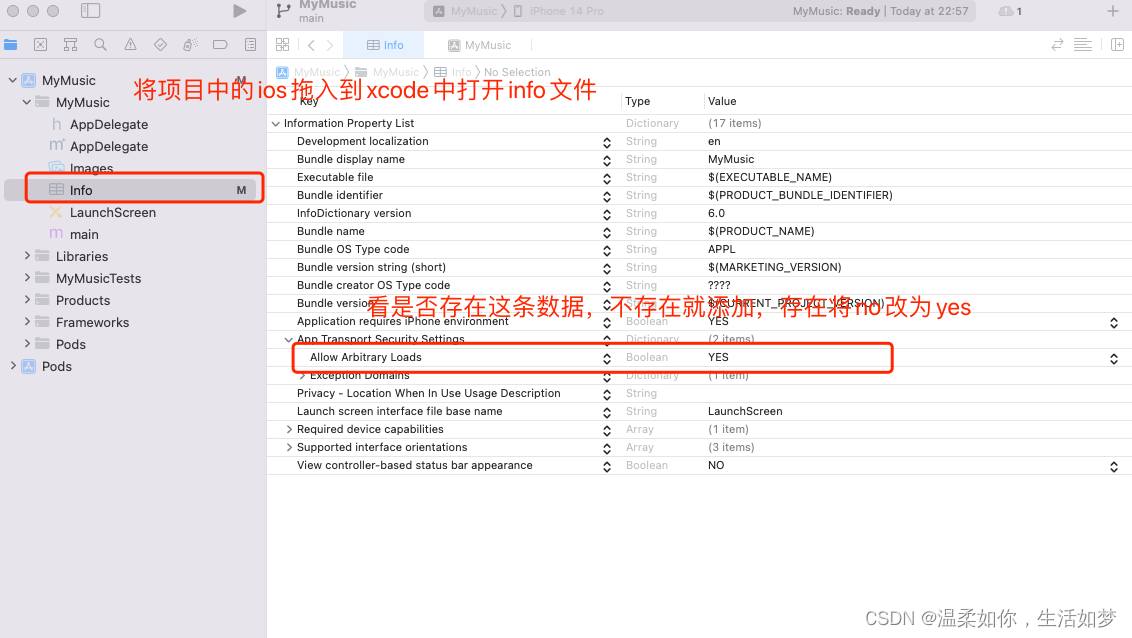
Task: Expand the Libraries folder
Action: pyautogui.click(x=27, y=255)
